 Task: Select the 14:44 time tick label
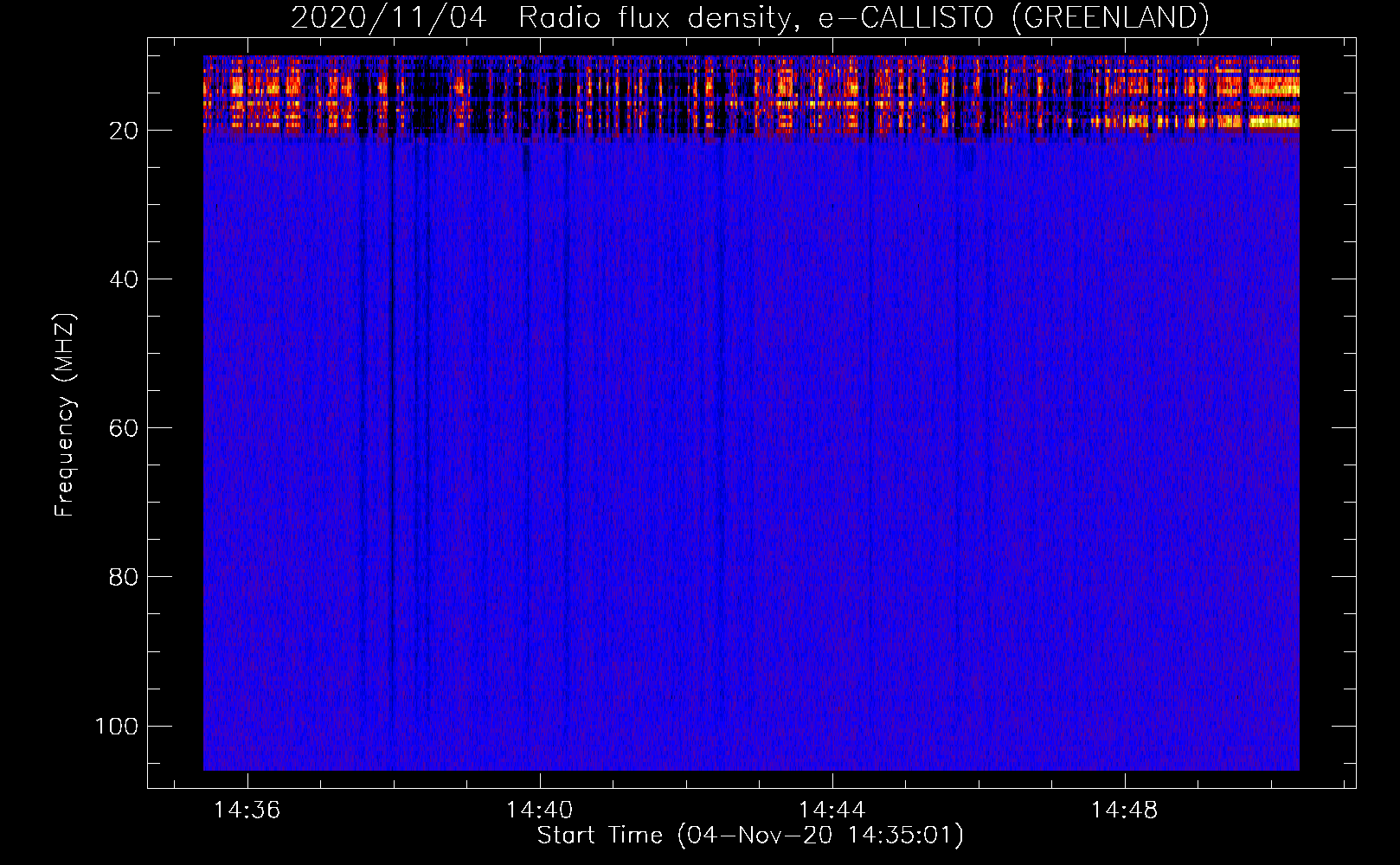[832, 811]
